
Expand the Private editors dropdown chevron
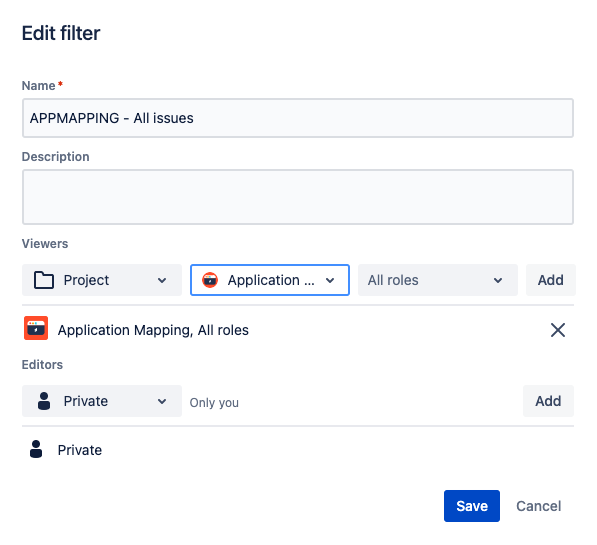click(x=162, y=401)
